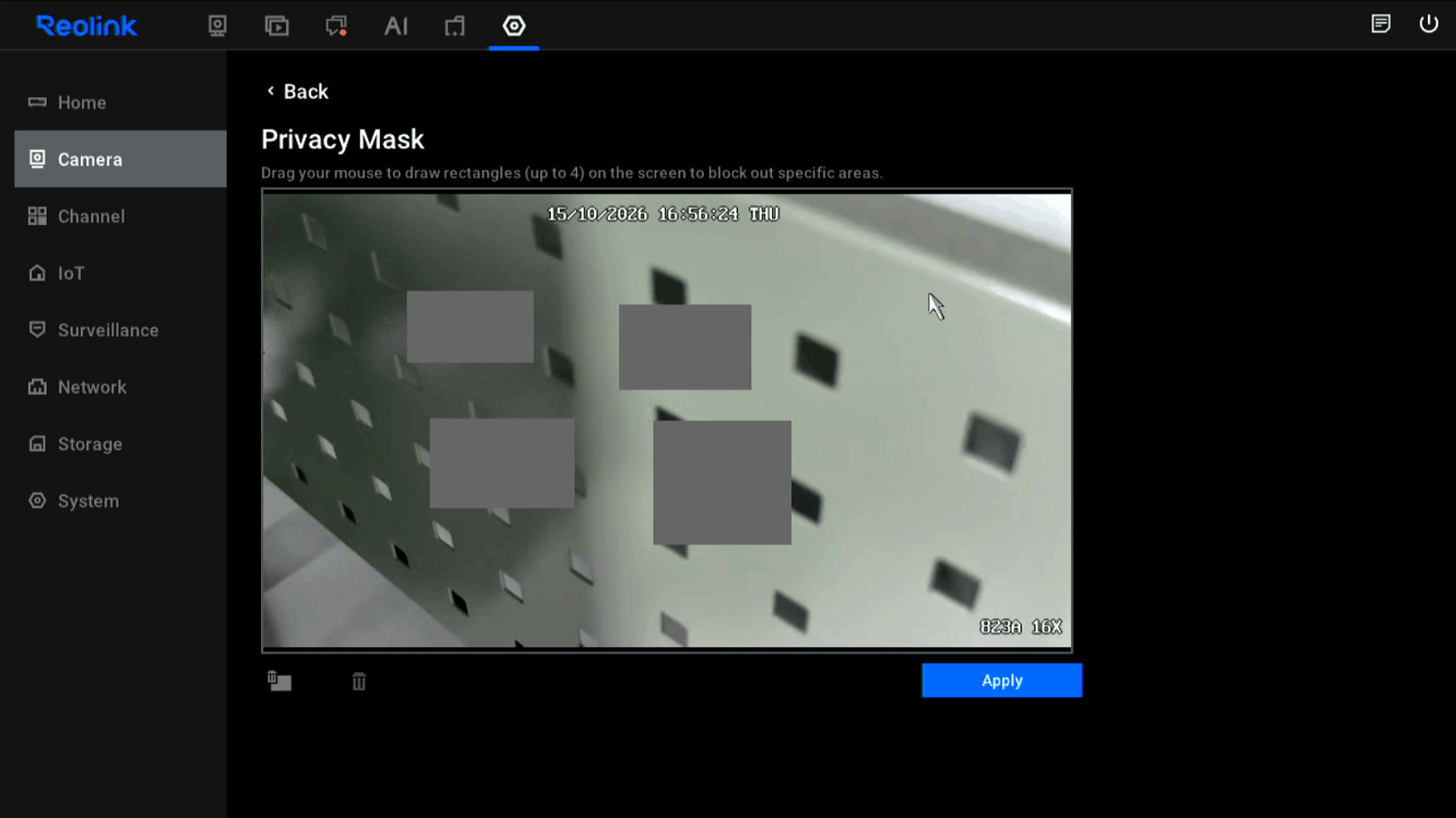Click the 823A 16X overlay text
Viewport: 1456px width, 818px height.
(x=1020, y=626)
